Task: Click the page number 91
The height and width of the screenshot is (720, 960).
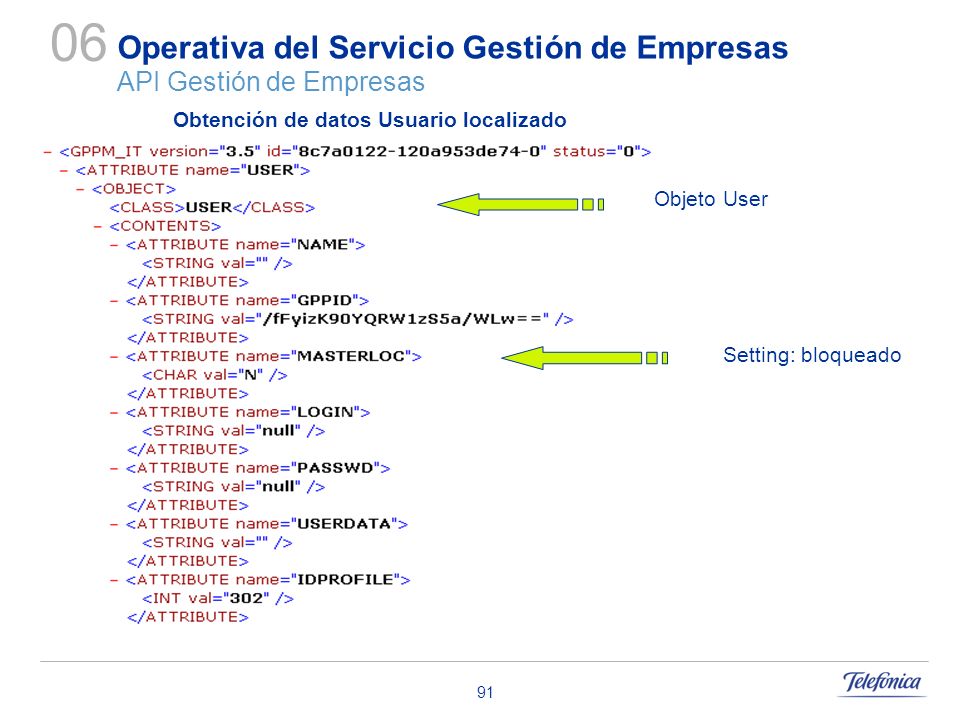Action: [x=485, y=692]
